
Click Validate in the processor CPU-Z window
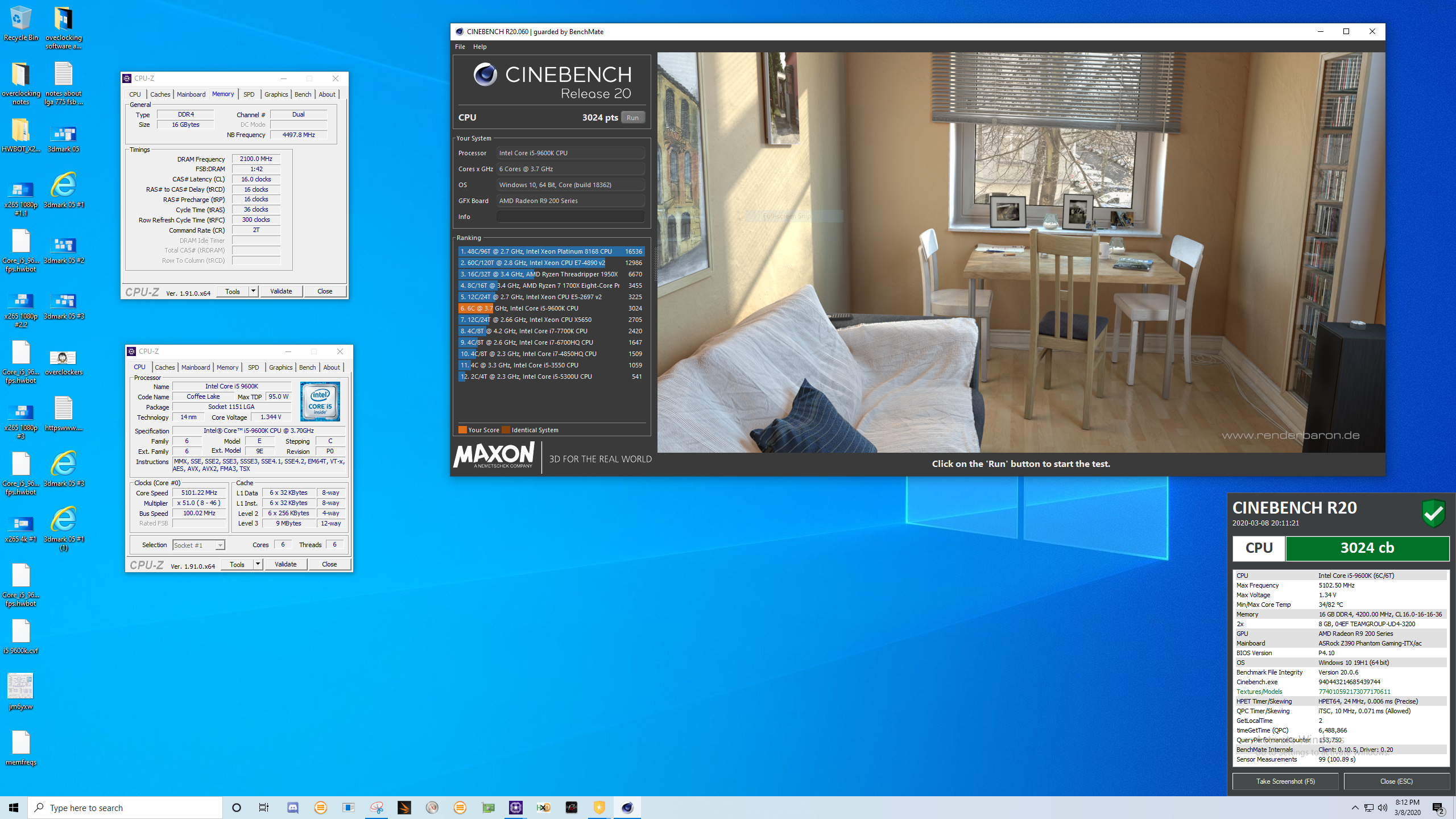[286, 564]
